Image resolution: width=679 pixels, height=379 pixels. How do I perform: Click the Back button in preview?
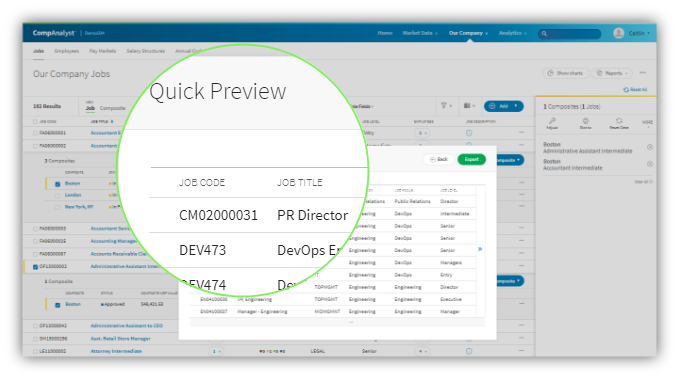438,159
